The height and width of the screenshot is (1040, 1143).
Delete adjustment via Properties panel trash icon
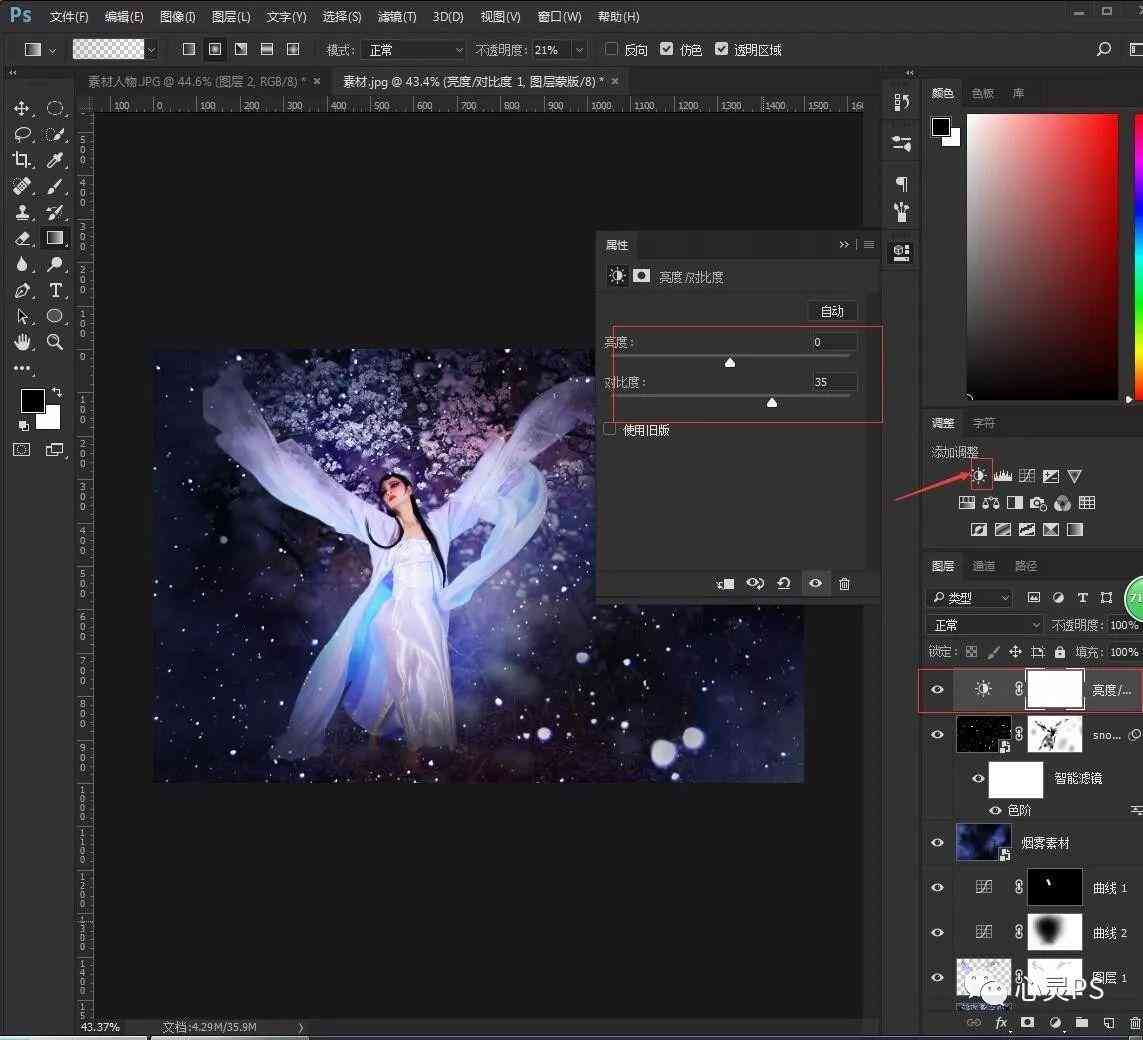click(x=844, y=584)
